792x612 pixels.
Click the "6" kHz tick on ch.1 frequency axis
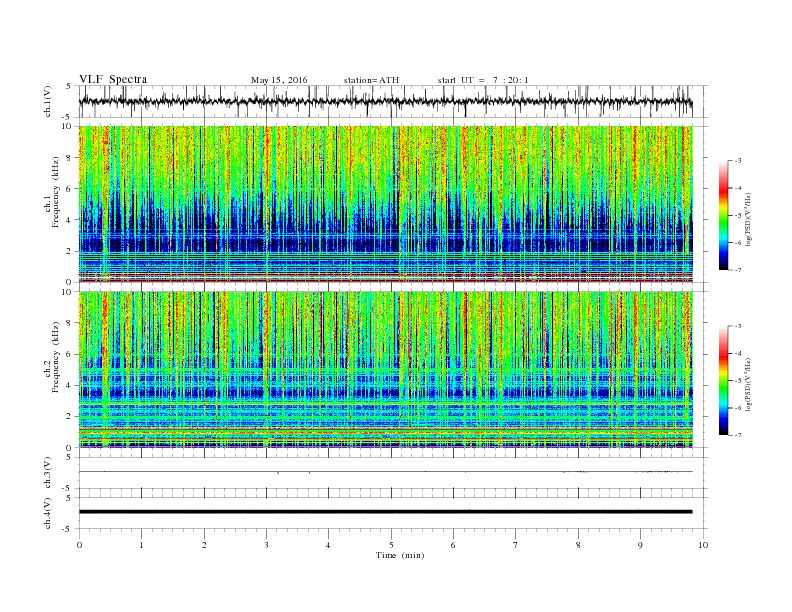pyautogui.click(x=70, y=189)
